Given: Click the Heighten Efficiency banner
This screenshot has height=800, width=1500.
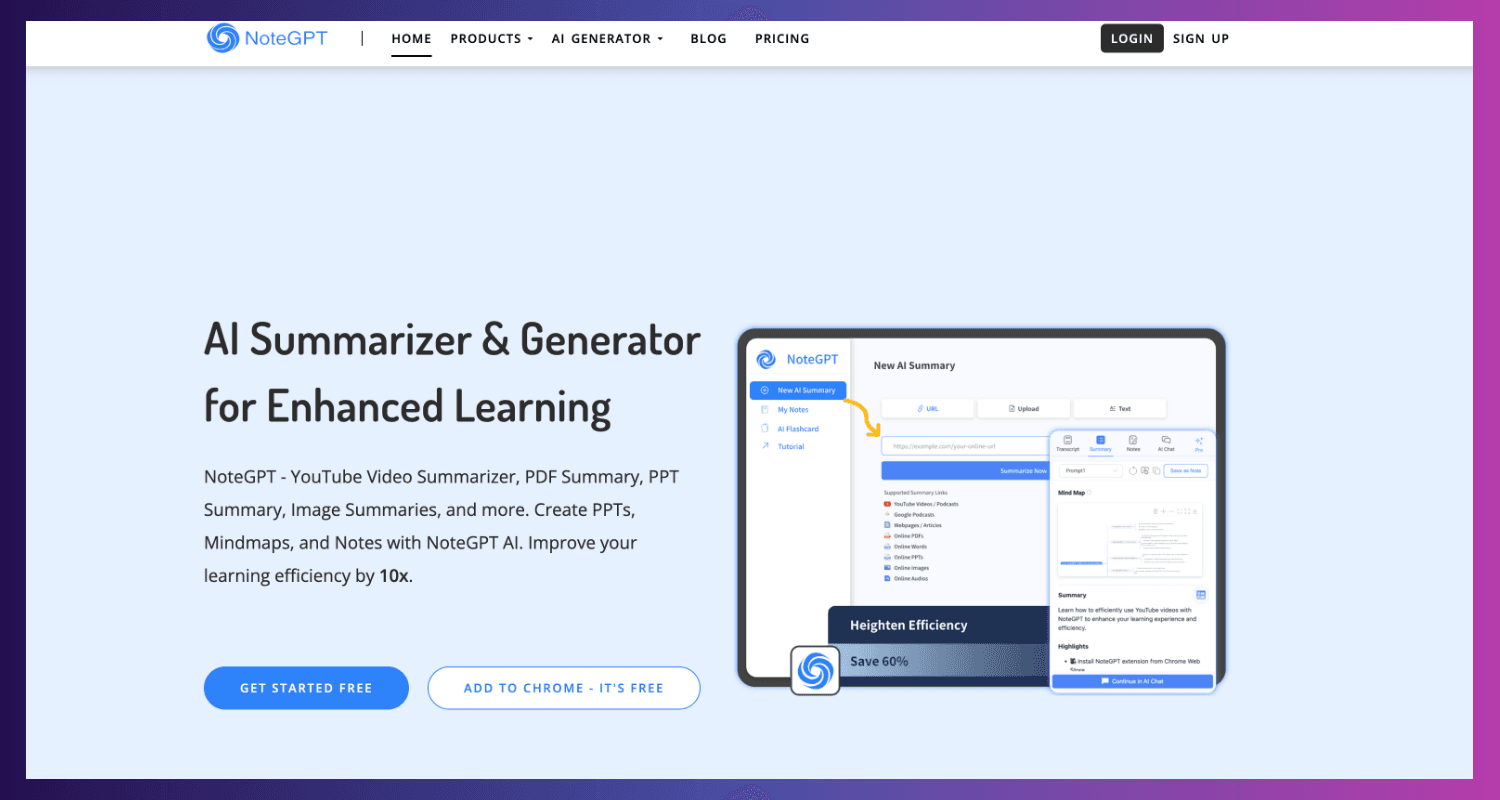Looking at the screenshot, I should tap(939, 625).
